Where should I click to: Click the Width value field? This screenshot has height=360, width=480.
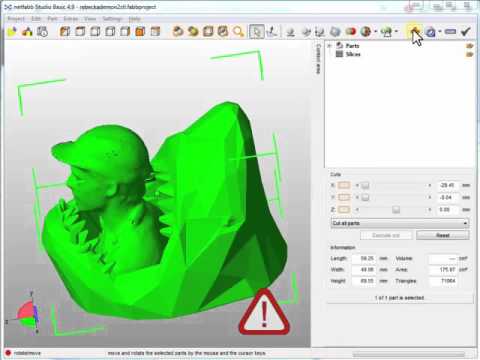pos(364,269)
